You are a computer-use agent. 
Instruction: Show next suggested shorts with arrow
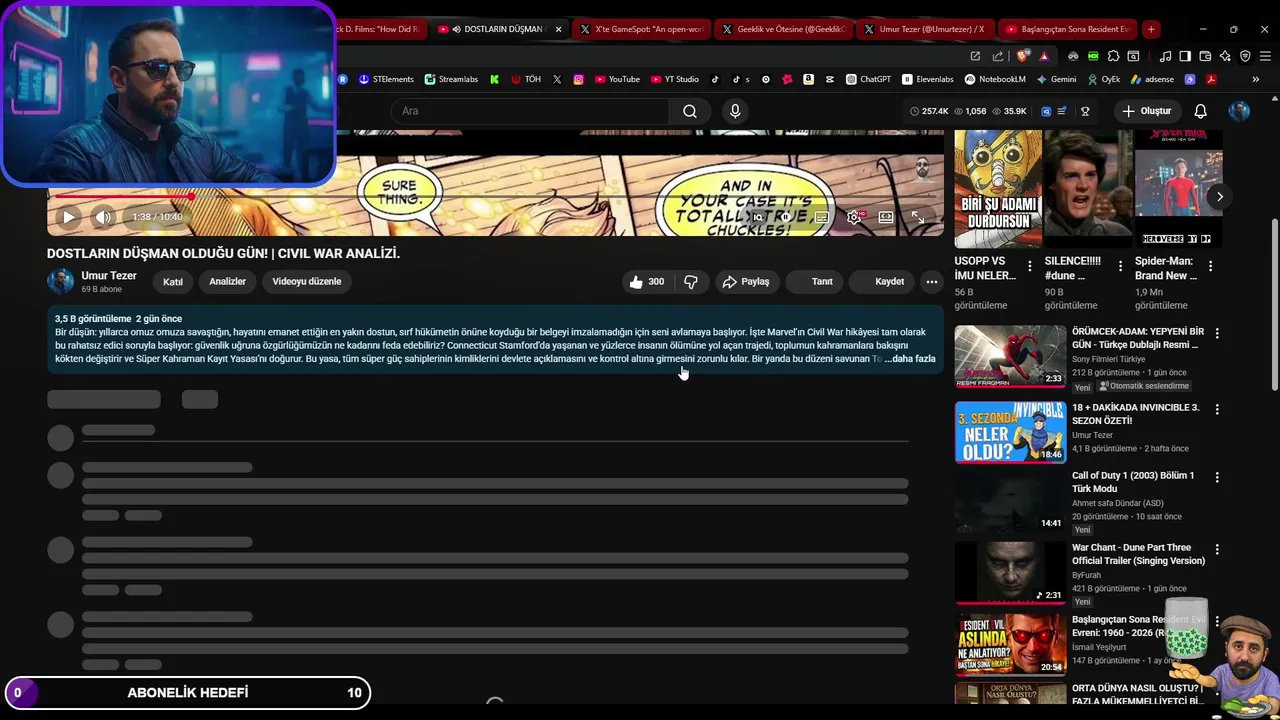coord(1219,197)
